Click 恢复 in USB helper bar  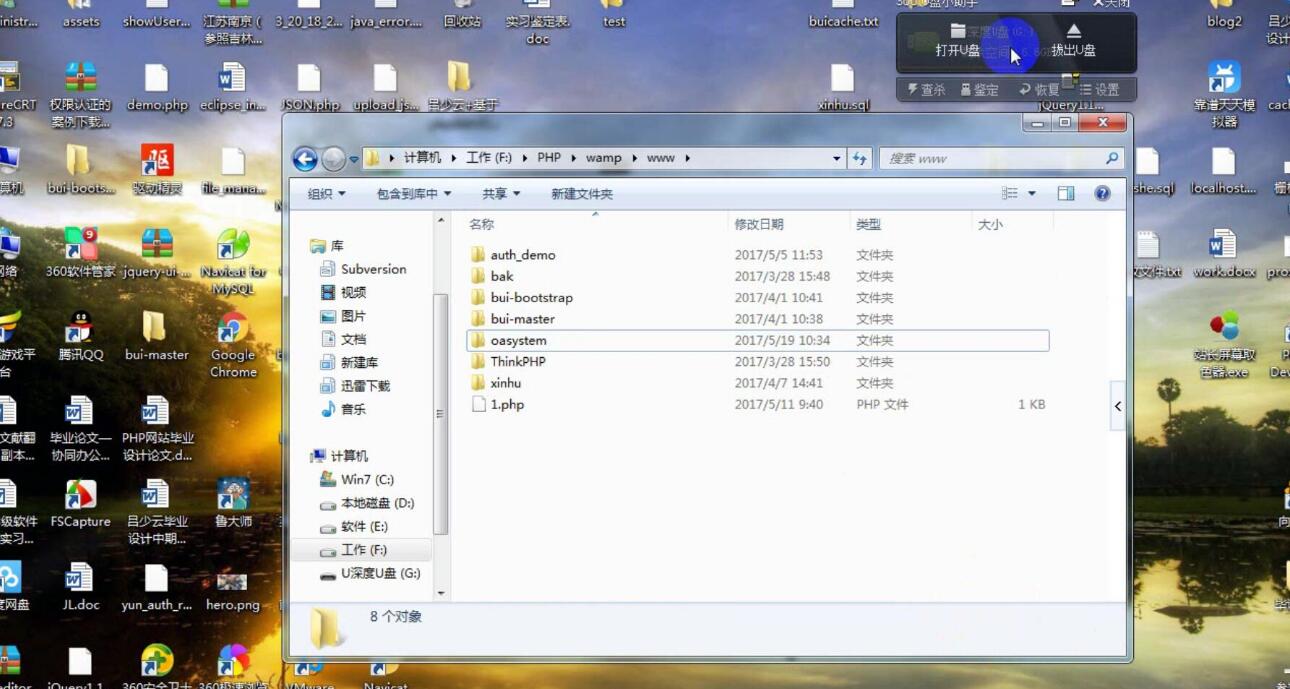point(1039,90)
